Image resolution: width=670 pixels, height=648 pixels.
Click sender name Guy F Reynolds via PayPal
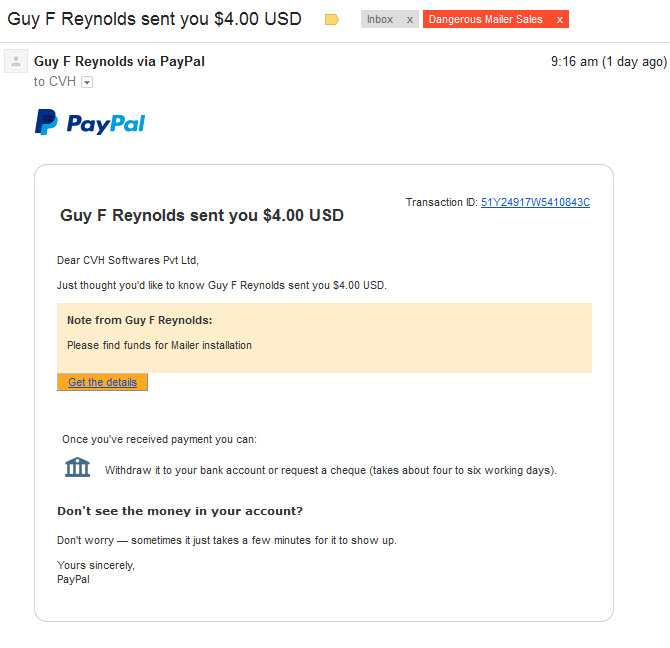(x=119, y=62)
